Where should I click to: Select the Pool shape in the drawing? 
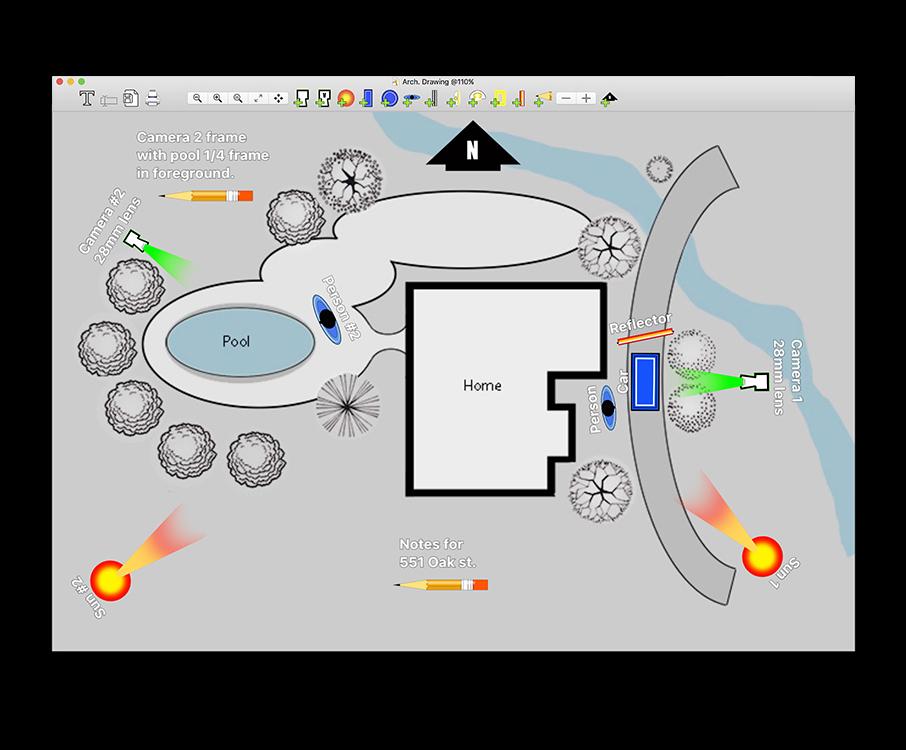(237, 341)
